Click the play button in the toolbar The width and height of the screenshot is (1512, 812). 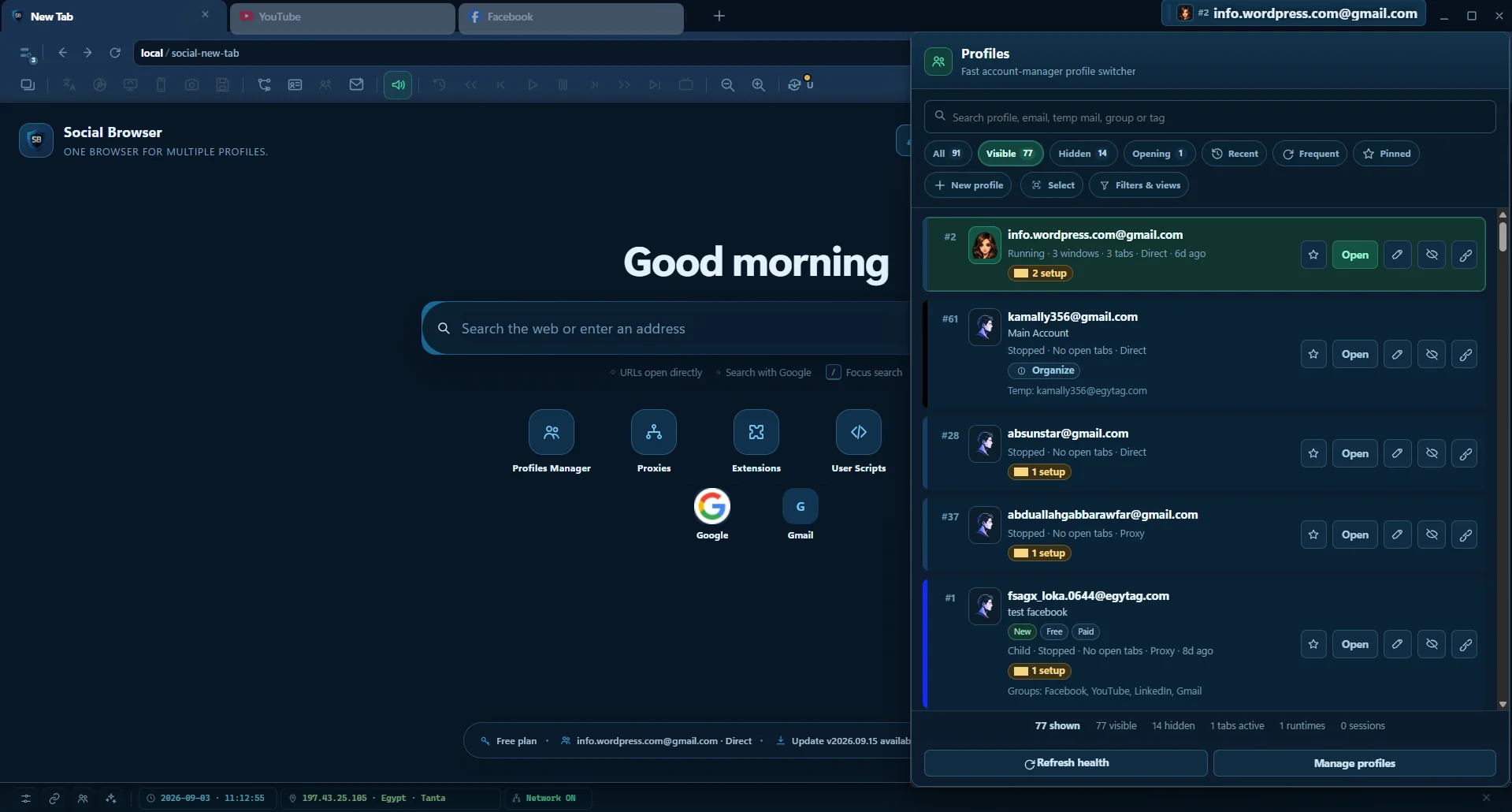(533, 85)
